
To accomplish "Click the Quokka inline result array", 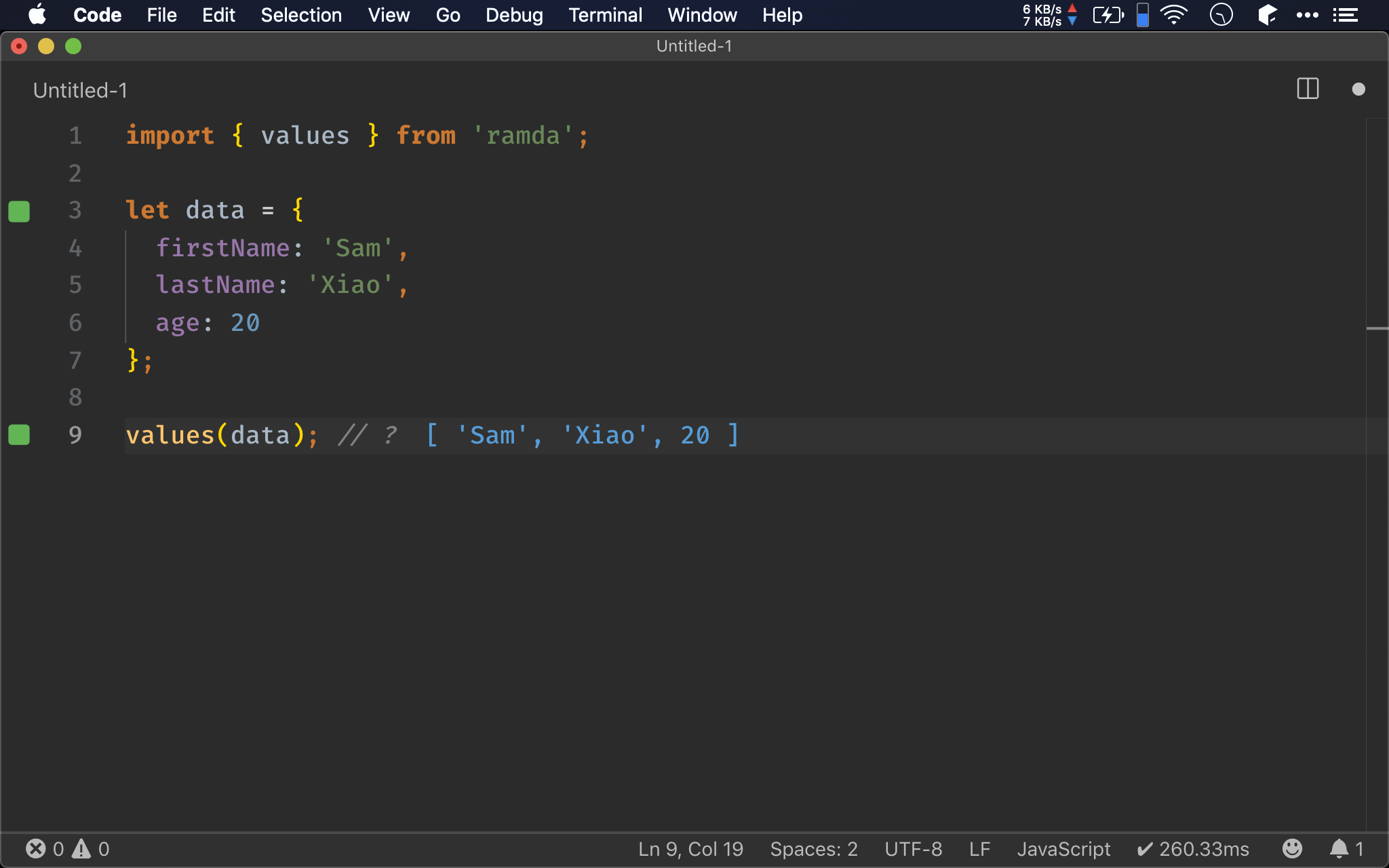I will click(x=583, y=435).
